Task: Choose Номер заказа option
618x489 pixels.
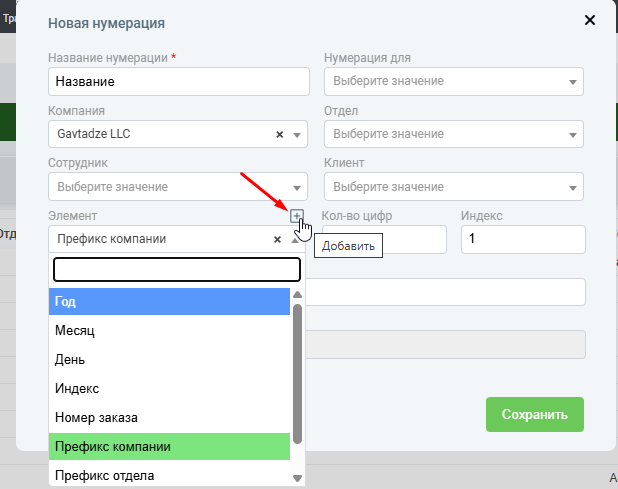Action: pos(169,417)
